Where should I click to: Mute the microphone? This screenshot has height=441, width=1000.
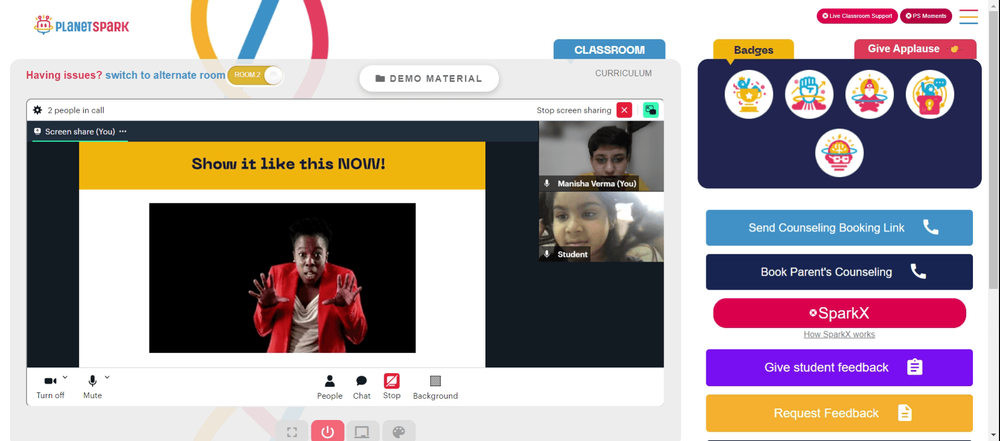click(92, 387)
